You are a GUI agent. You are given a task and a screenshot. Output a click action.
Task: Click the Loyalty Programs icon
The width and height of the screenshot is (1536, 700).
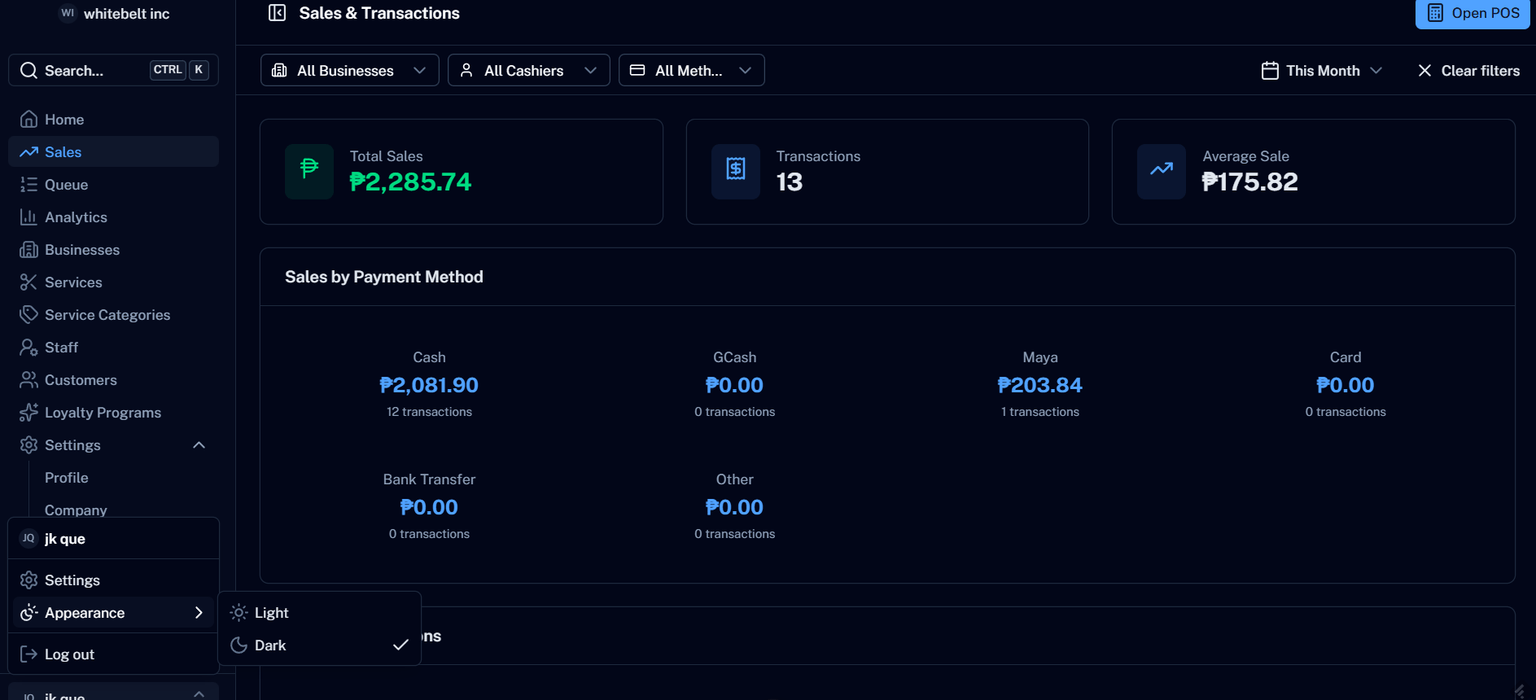pos(30,412)
